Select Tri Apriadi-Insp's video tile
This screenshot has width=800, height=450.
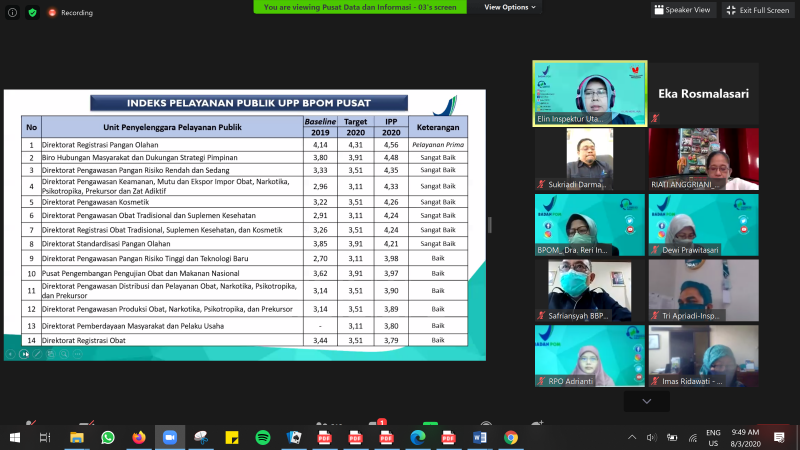click(x=704, y=290)
